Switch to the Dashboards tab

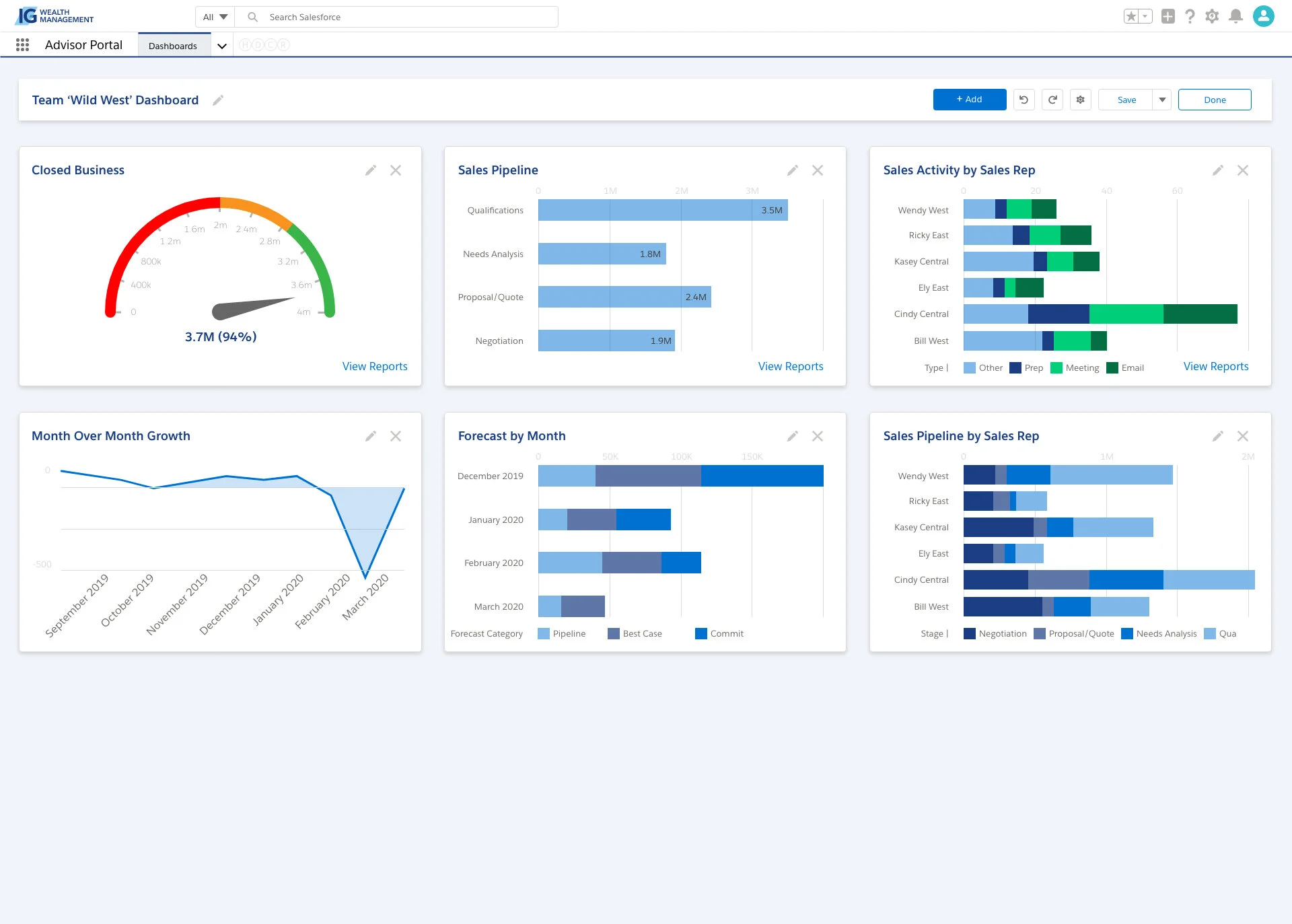coord(172,45)
